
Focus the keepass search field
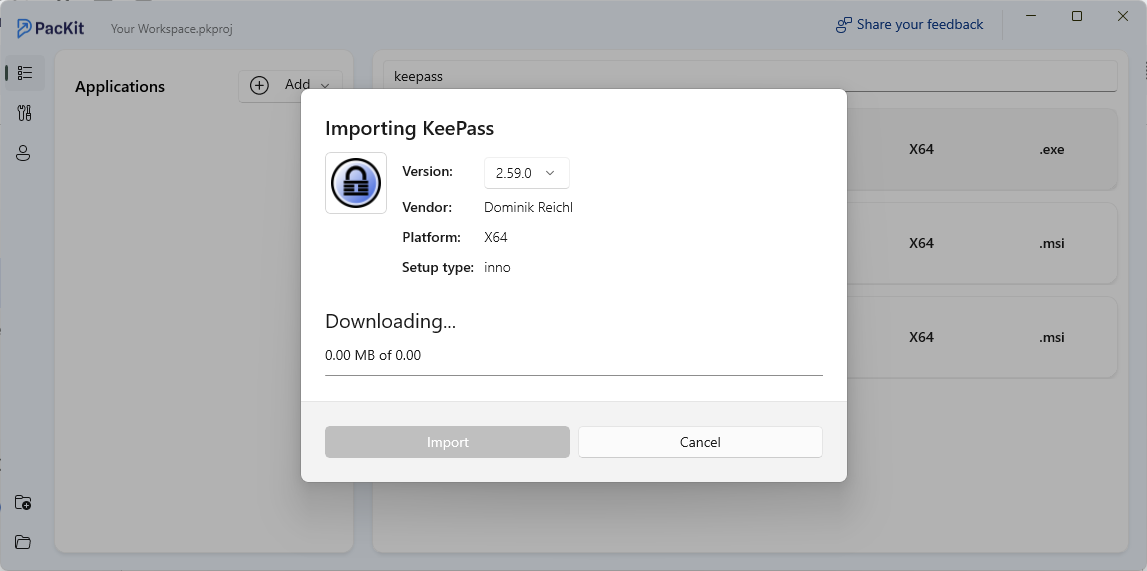pyautogui.click(x=750, y=76)
